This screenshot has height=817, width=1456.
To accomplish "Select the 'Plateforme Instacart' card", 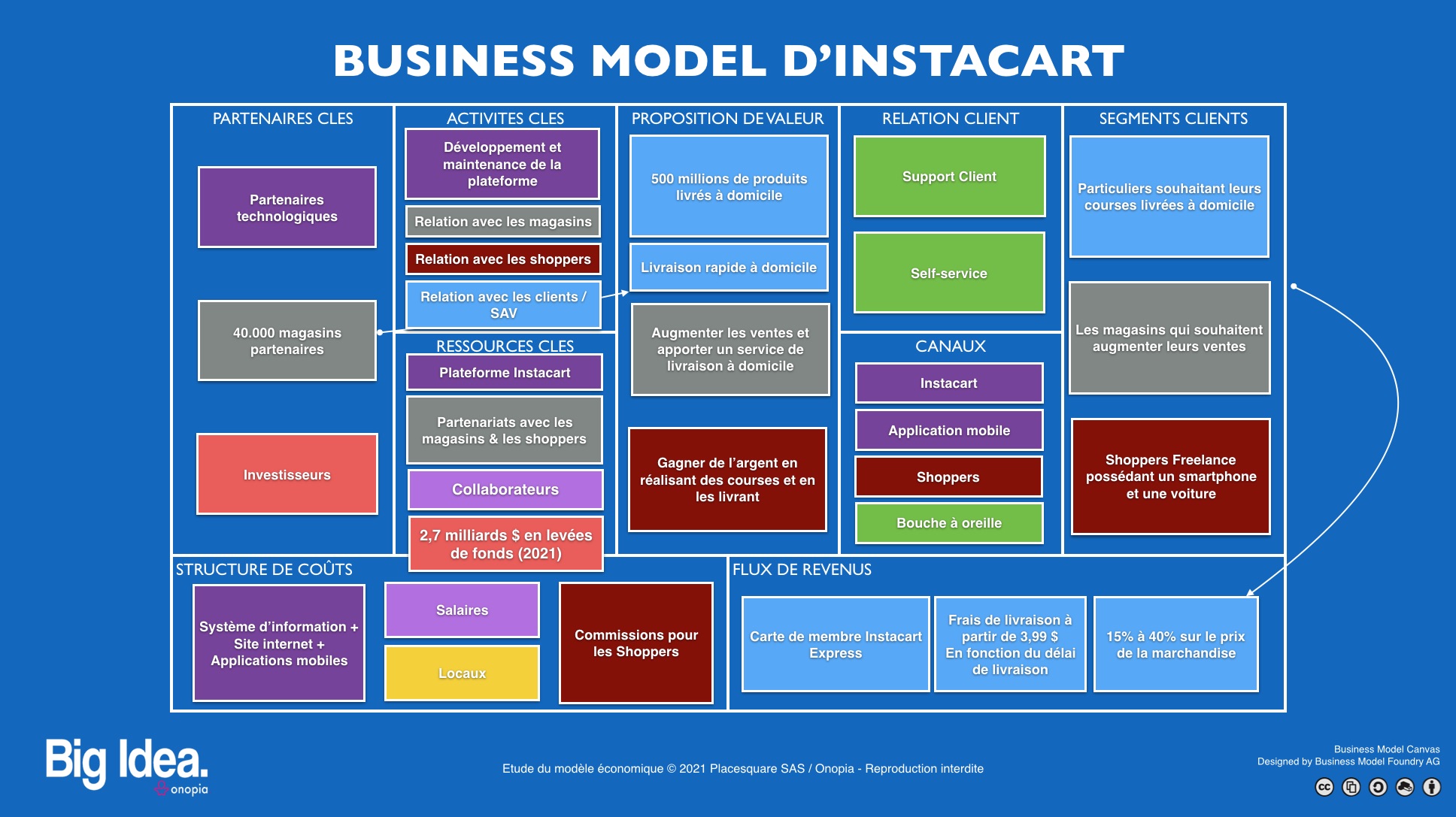I will [505, 373].
